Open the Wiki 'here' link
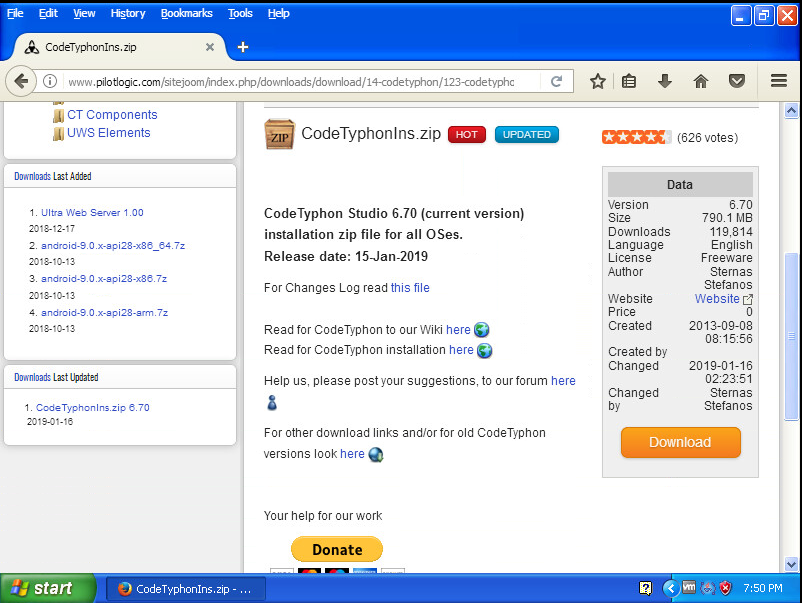The image size is (802, 603). tap(458, 330)
